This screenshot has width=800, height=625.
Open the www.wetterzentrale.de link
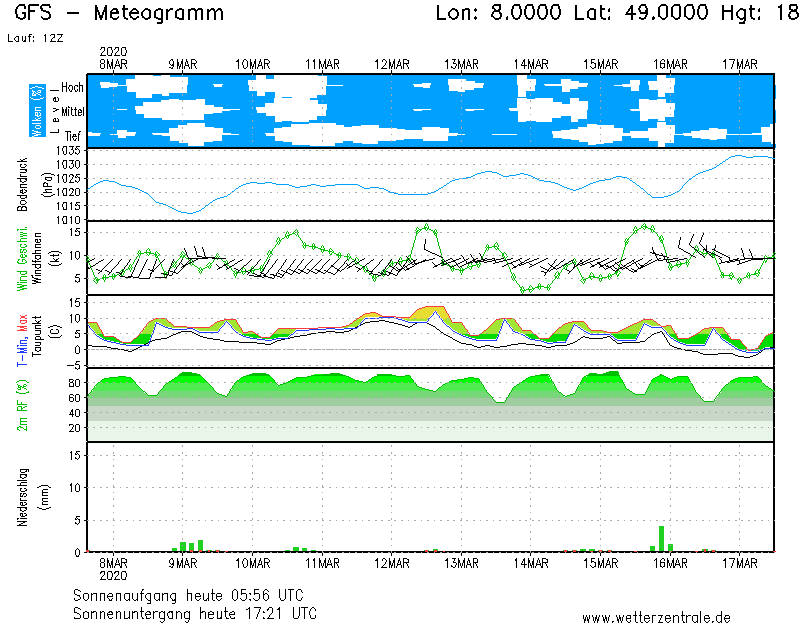tap(656, 618)
